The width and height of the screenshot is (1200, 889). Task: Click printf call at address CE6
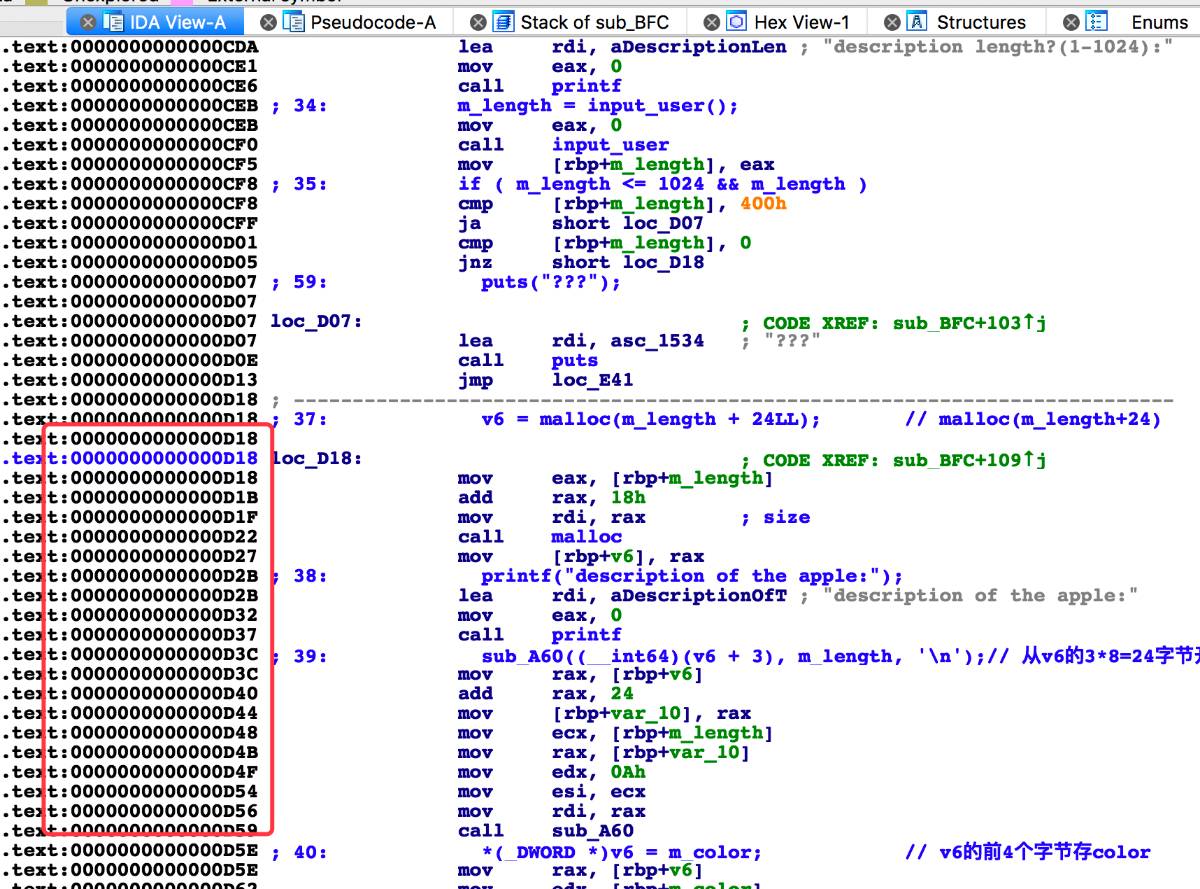(586, 86)
